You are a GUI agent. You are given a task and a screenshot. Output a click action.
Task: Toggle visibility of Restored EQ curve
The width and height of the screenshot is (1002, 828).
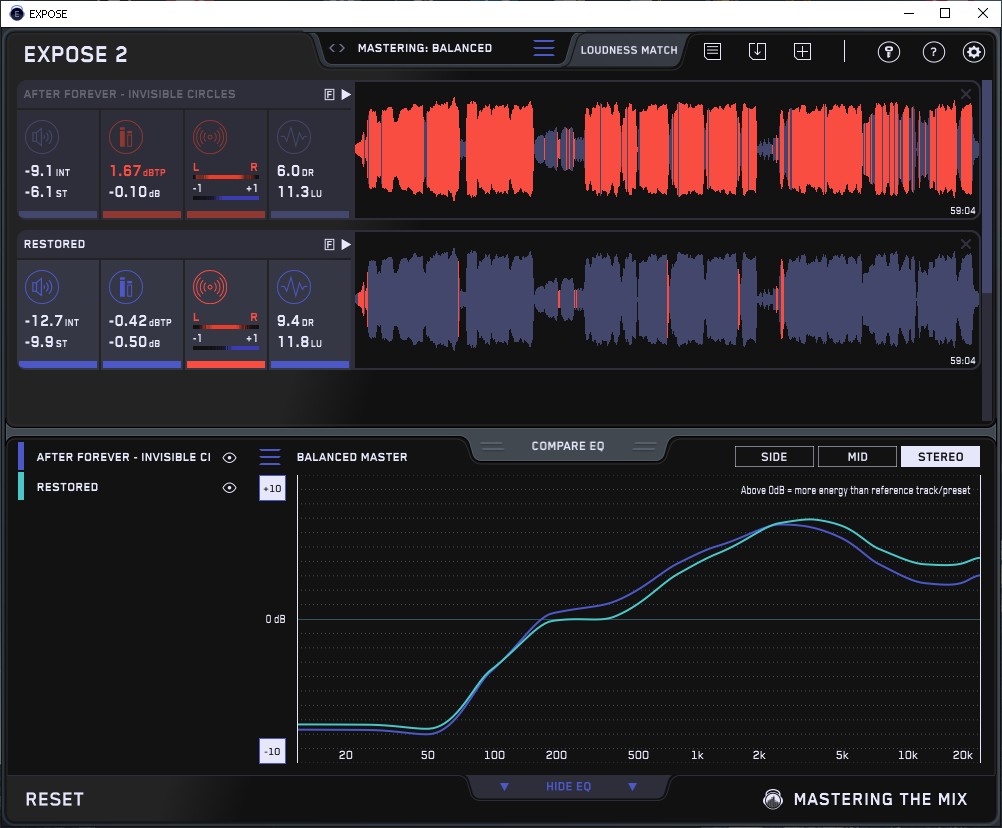(x=230, y=487)
